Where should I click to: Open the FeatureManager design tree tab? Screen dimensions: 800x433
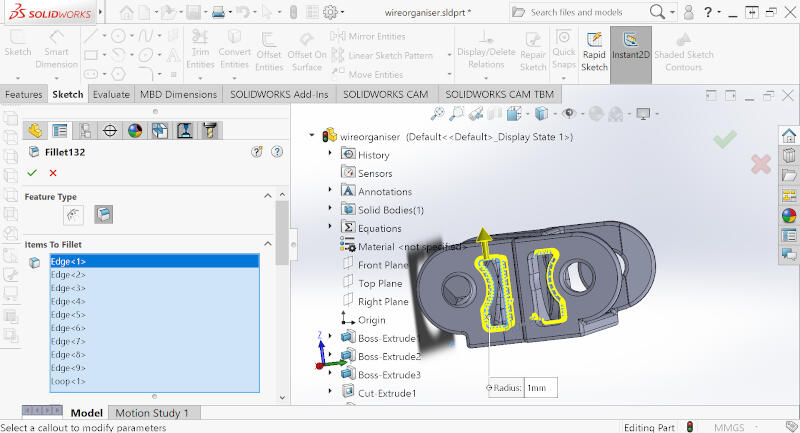tap(35, 131)
